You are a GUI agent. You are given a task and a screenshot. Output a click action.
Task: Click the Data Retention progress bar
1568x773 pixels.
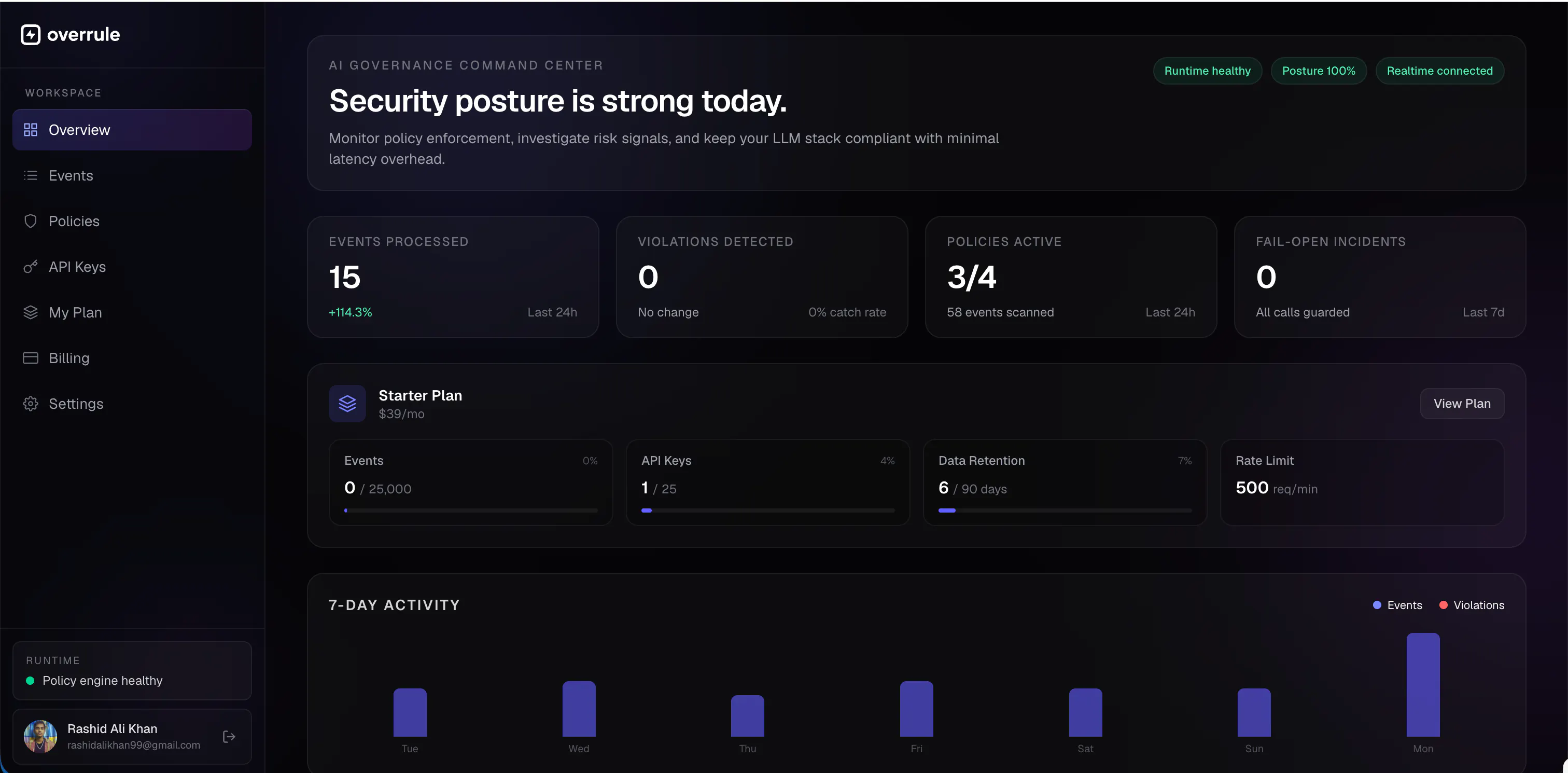tap(1065, 510)
